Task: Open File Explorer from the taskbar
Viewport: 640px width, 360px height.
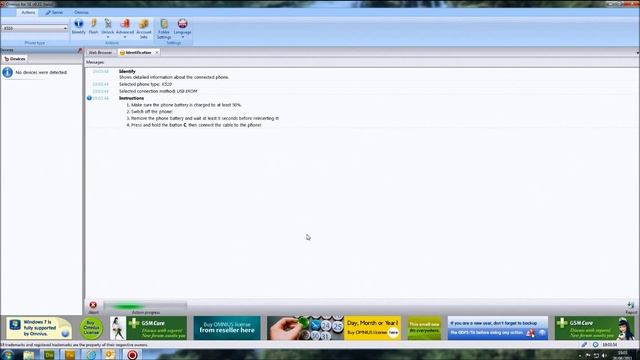Action: tap(29, 355)
